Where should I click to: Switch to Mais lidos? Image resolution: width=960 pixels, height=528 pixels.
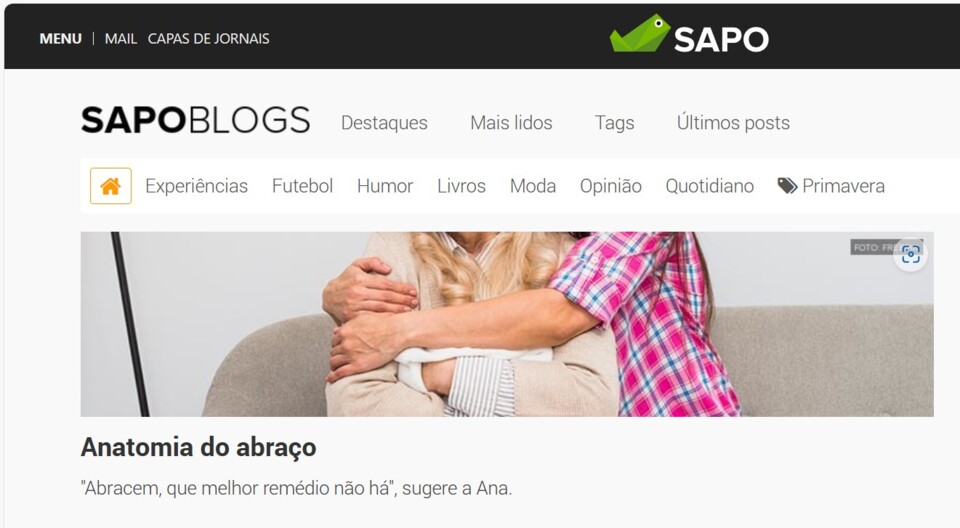tap(511, 123)
